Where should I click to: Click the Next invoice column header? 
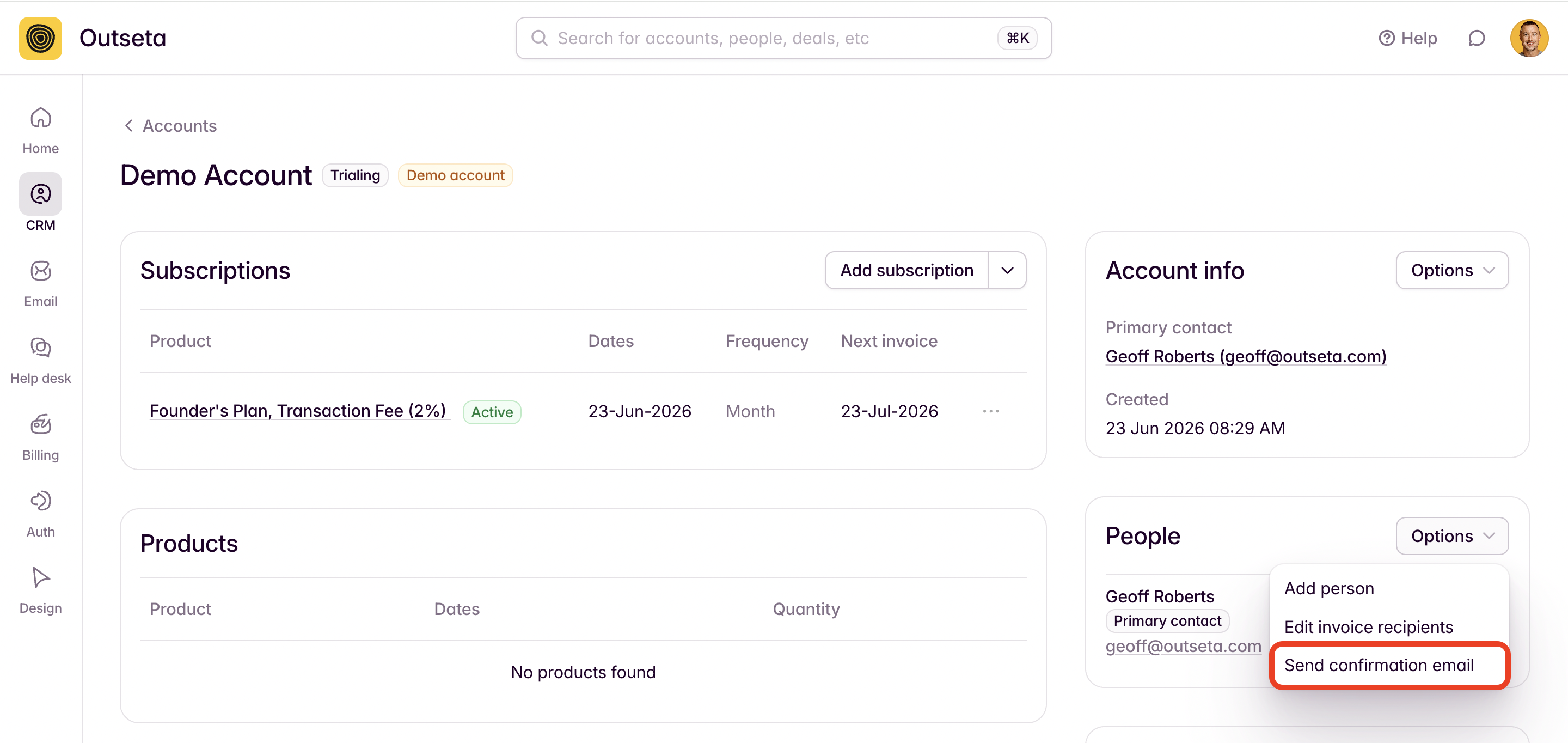click(889, 341)
